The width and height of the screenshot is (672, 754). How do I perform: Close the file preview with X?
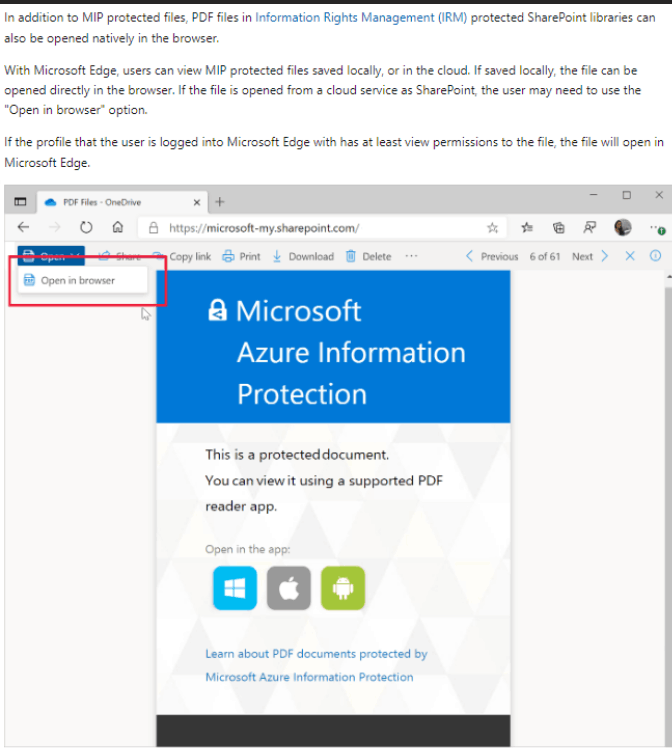[x=630, y=256]
